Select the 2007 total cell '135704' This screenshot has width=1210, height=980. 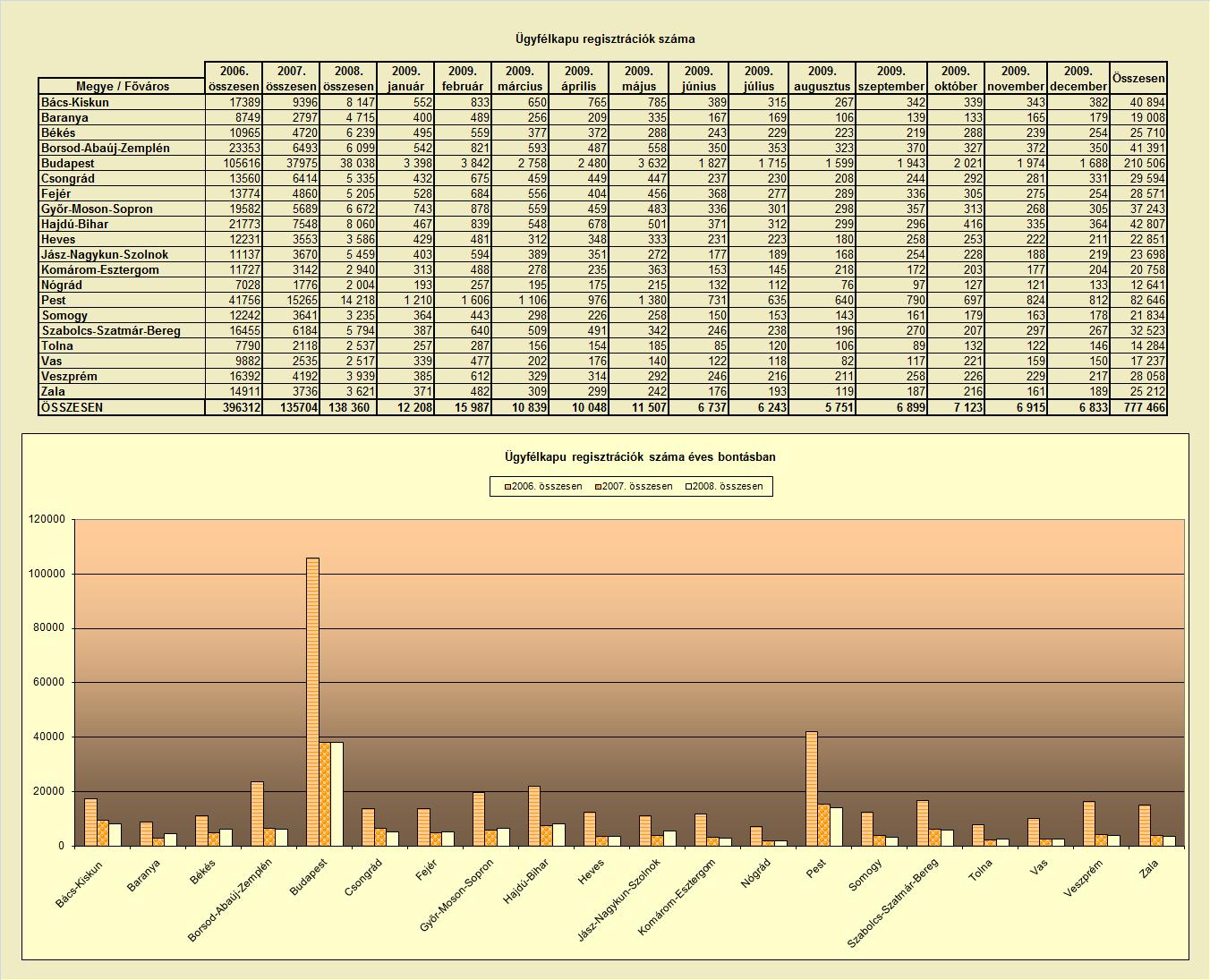pos(291,407)
